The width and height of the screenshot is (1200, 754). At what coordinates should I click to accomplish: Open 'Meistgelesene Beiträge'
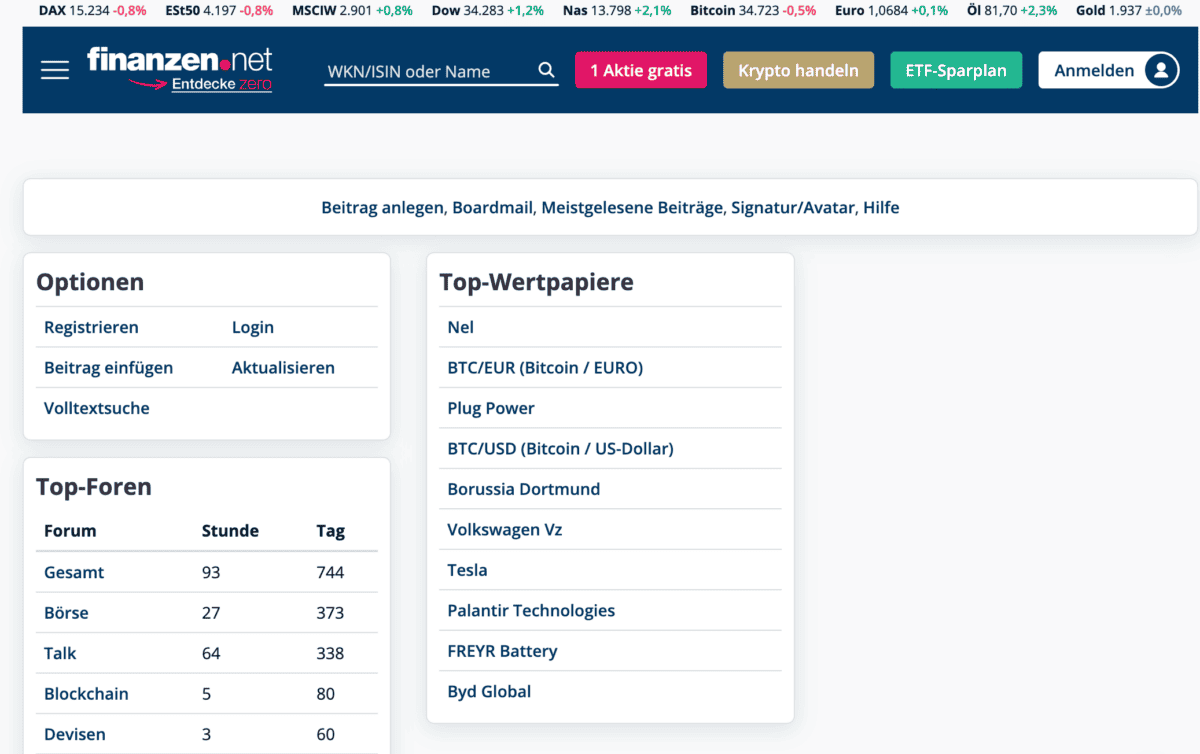(631, 207)
